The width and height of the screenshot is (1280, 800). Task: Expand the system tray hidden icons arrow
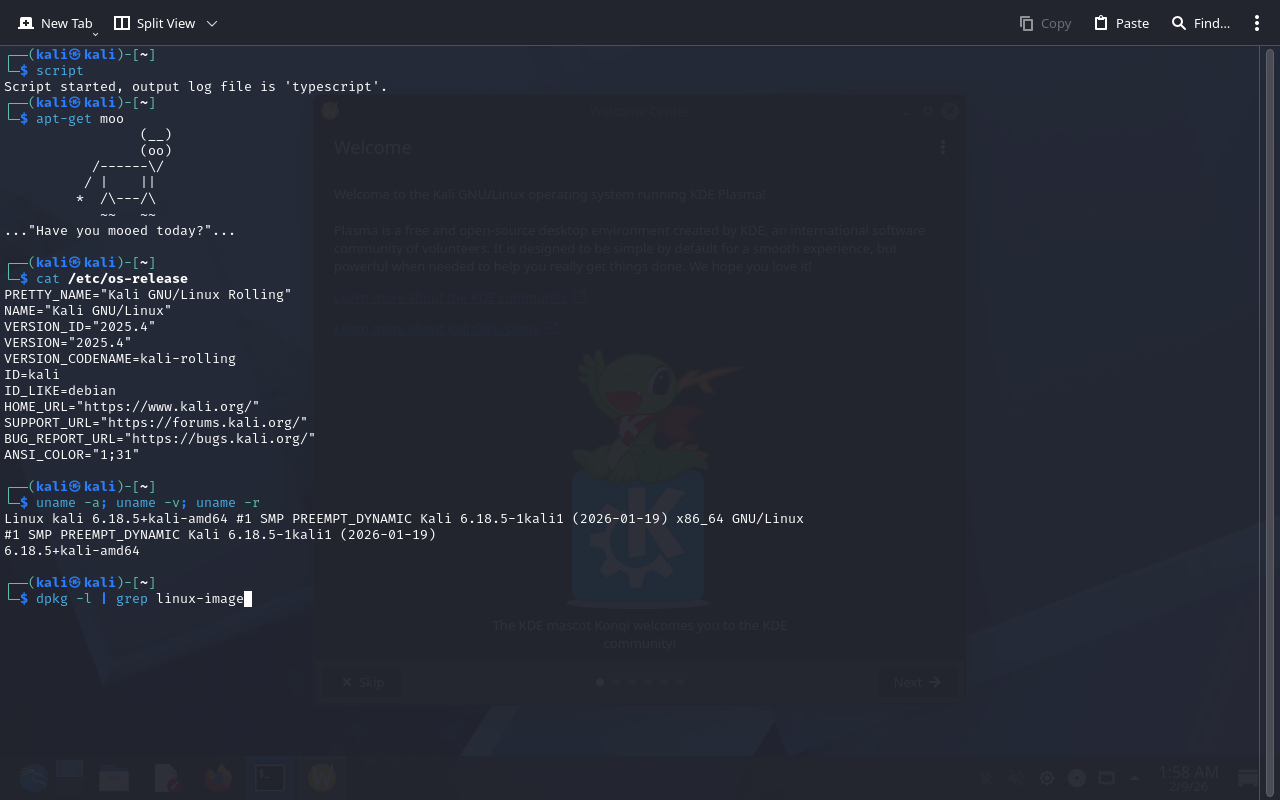coord(1135,778)
